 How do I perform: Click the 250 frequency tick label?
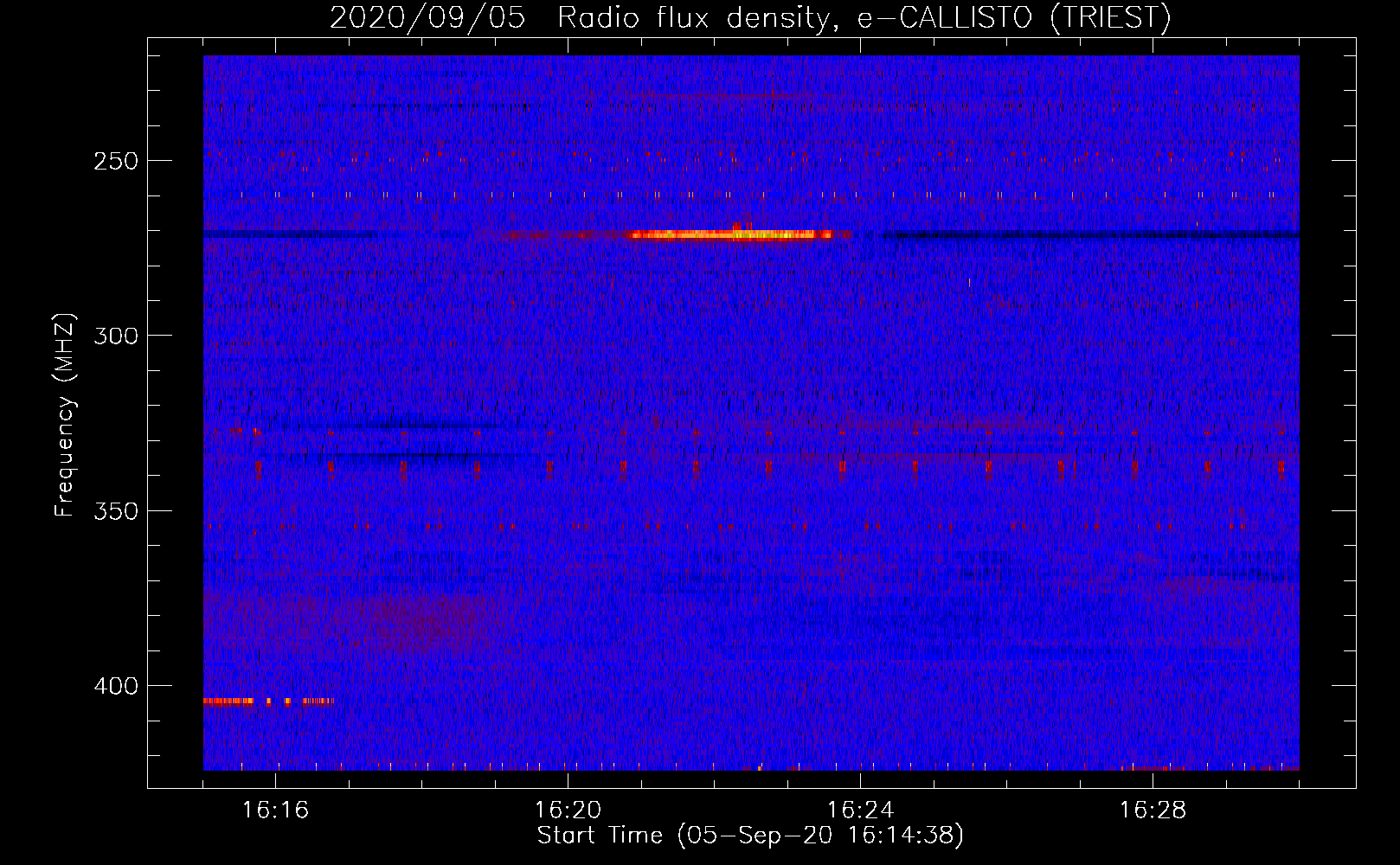click(116, 161)
